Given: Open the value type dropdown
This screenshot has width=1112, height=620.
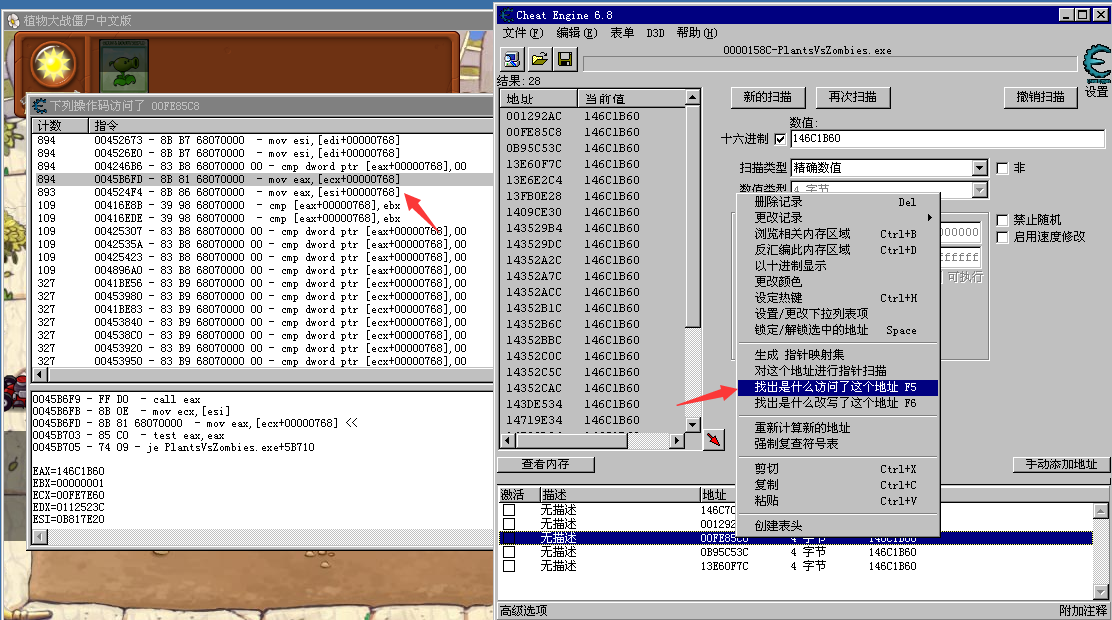Looking at the screenshot, I should pyautogui.click(x=979, y=189).
